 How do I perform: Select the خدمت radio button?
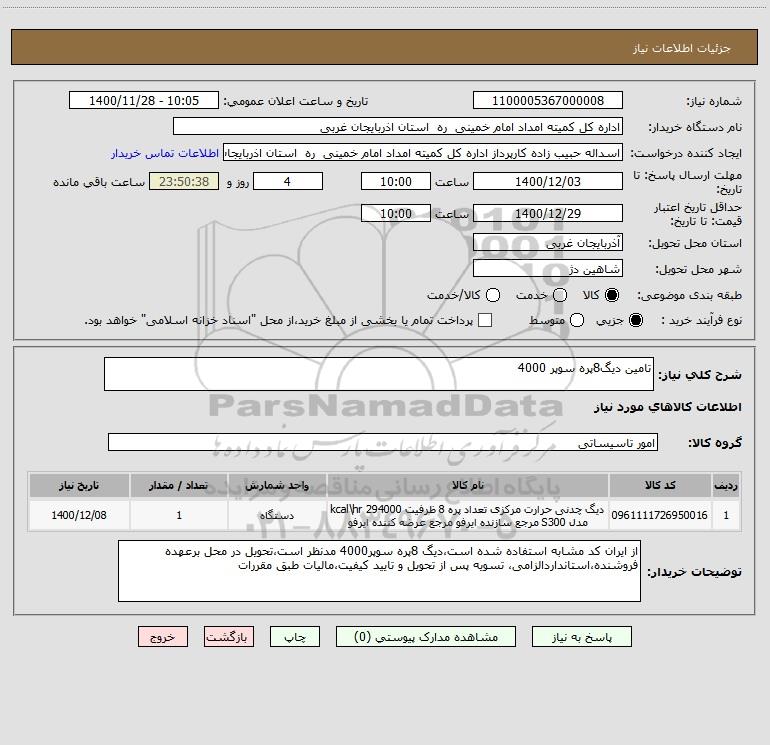(560, 295)
